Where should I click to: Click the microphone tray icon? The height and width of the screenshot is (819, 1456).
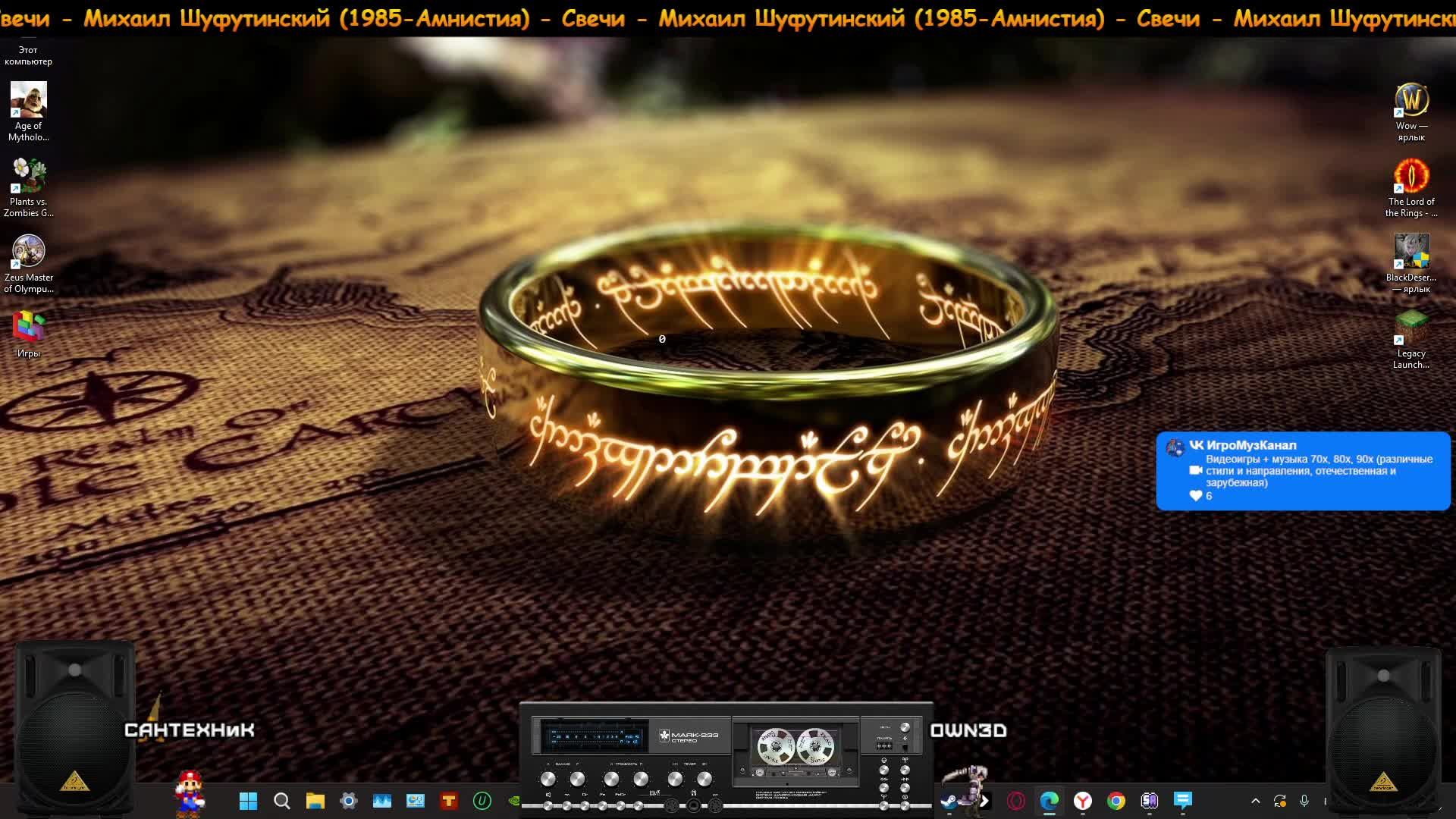[x=1304, y=801]
